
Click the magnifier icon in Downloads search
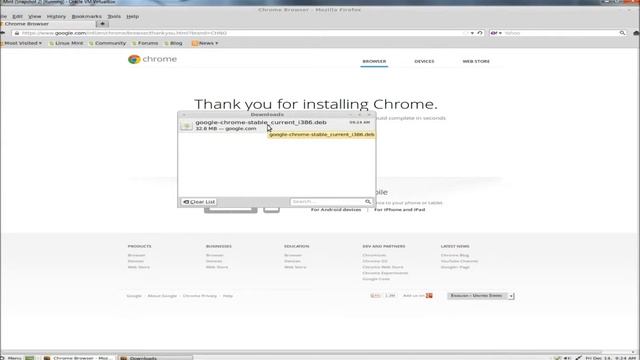[368, 202]
